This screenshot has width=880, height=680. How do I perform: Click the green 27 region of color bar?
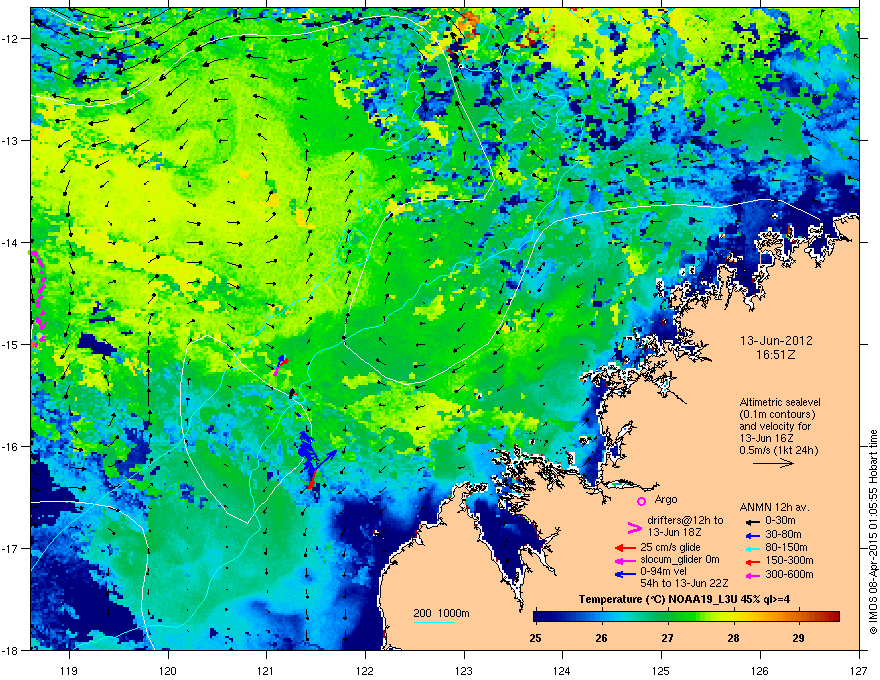coord(667,617)
